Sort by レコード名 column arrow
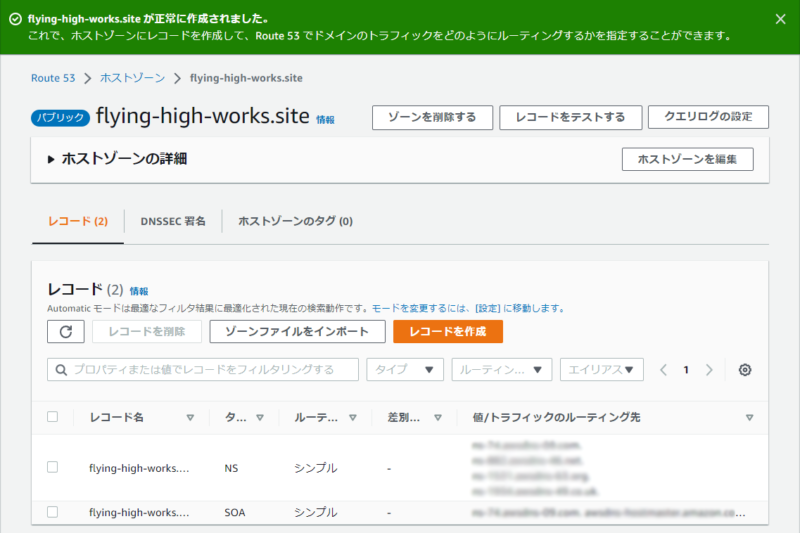800x533 pixels. click(x=190, y=418)
